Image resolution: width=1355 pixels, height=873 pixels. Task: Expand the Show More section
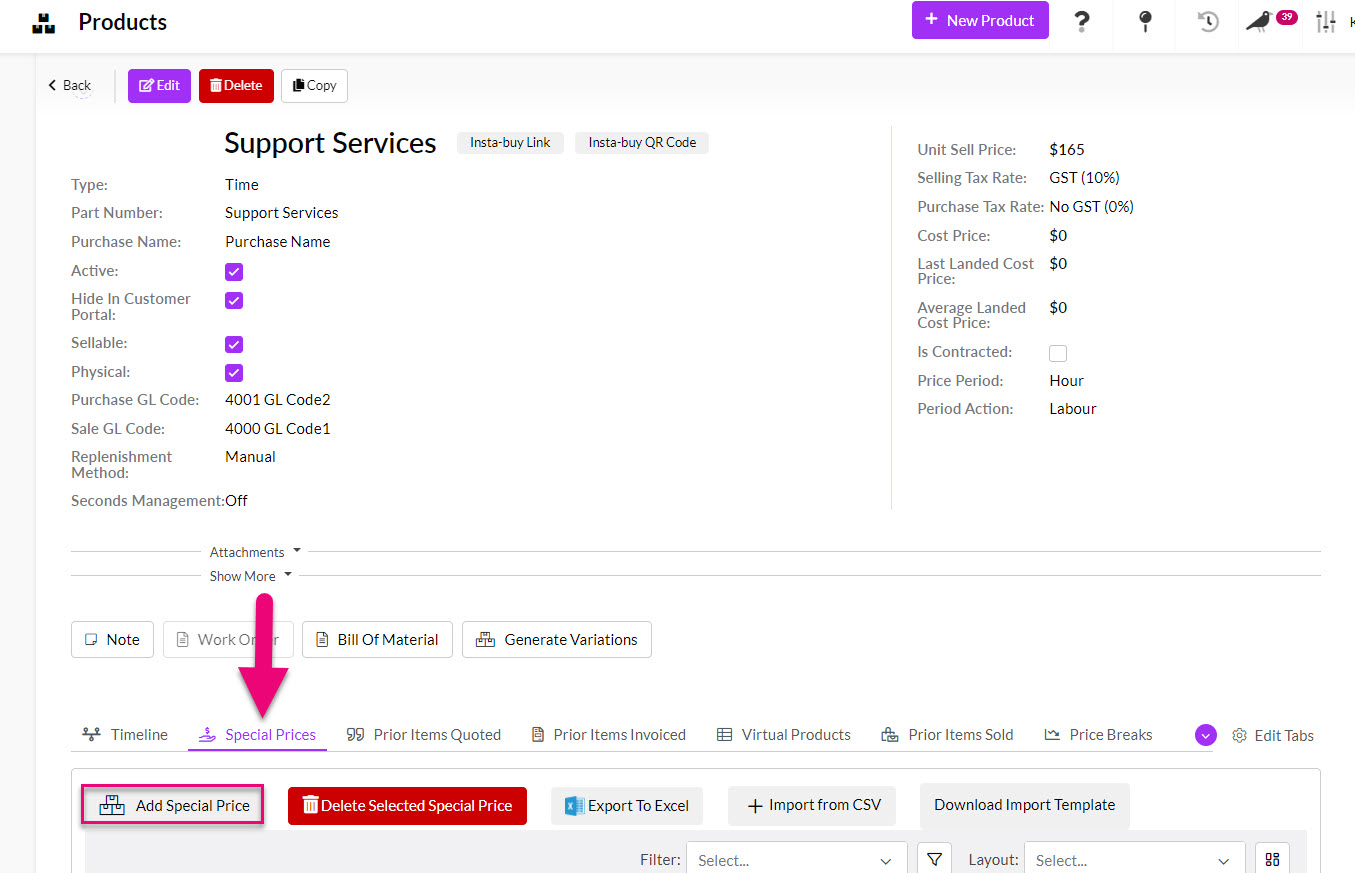250,576
